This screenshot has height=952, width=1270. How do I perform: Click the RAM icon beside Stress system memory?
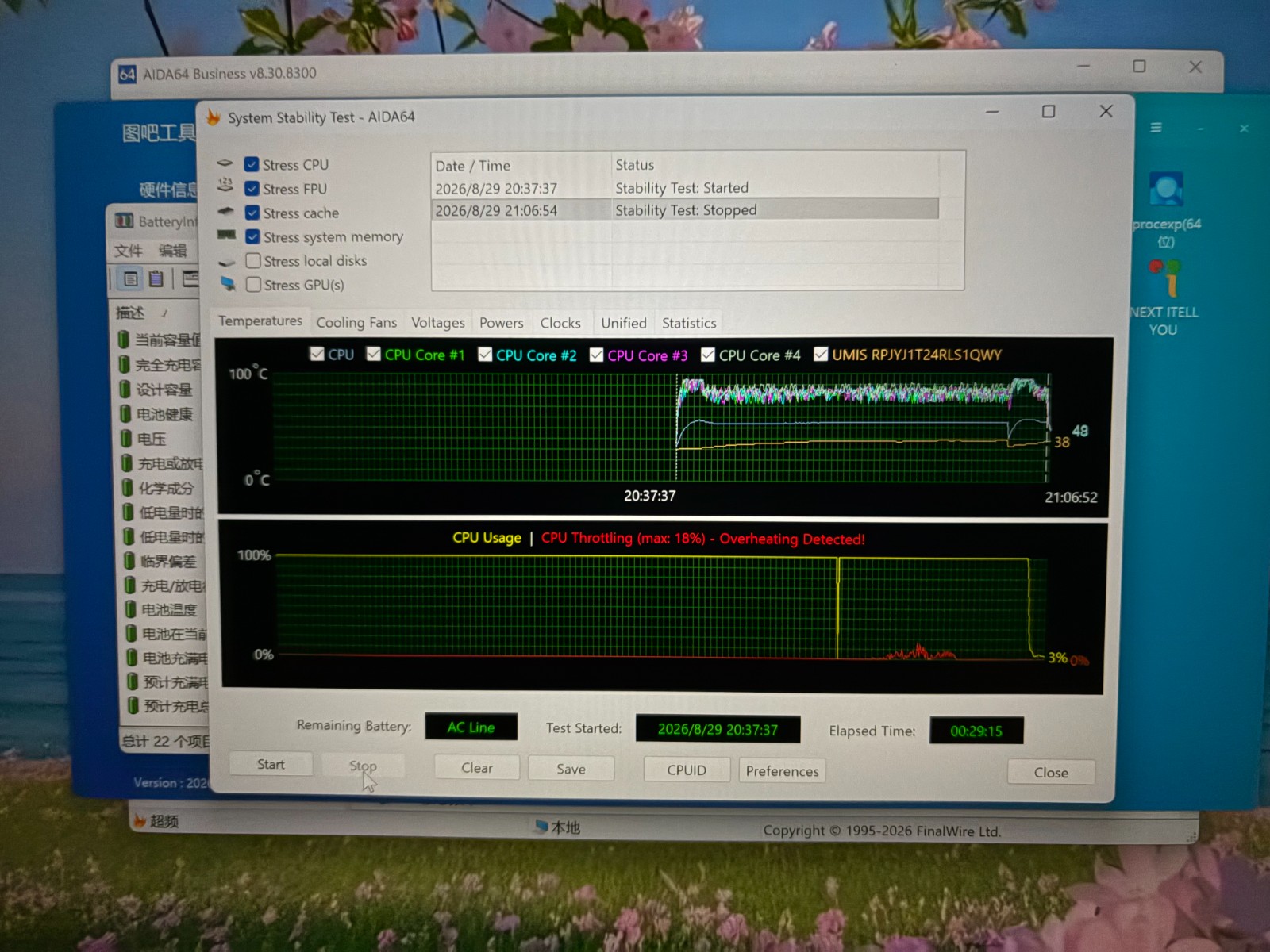(x=226, y=236)
